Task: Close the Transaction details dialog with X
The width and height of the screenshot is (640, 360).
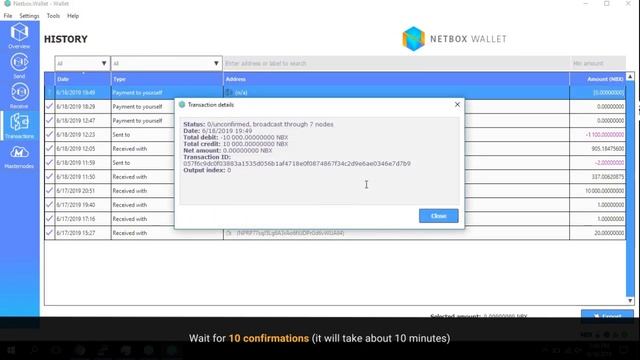Action: (457, 104)
